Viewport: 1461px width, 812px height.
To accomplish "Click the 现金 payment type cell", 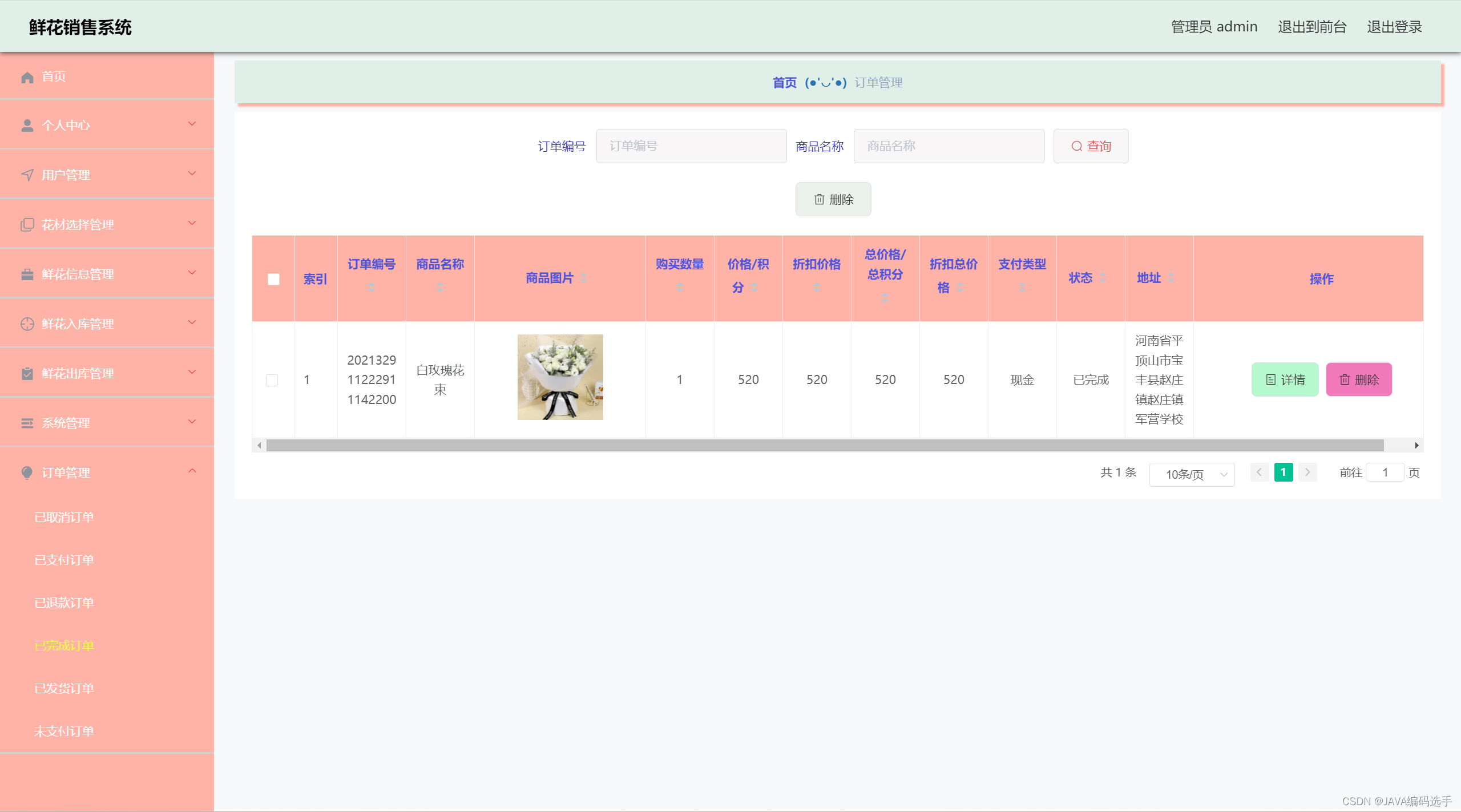I will click(1022, 380).
